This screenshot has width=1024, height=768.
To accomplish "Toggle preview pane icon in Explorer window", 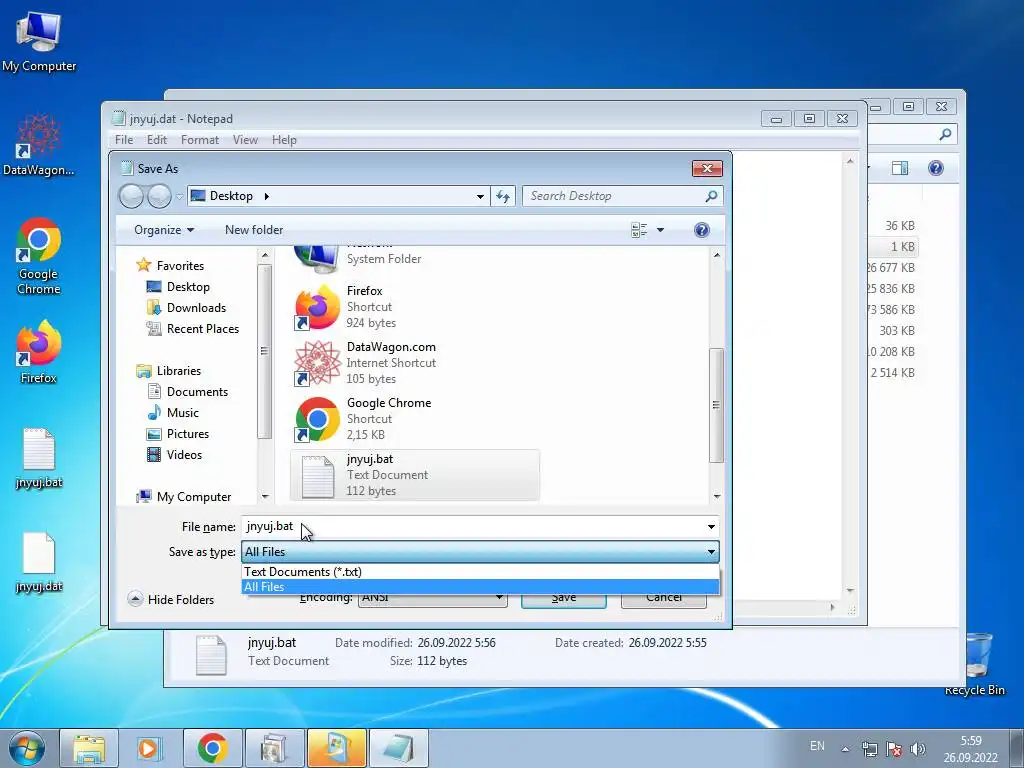I will click(x=899, y=168).
